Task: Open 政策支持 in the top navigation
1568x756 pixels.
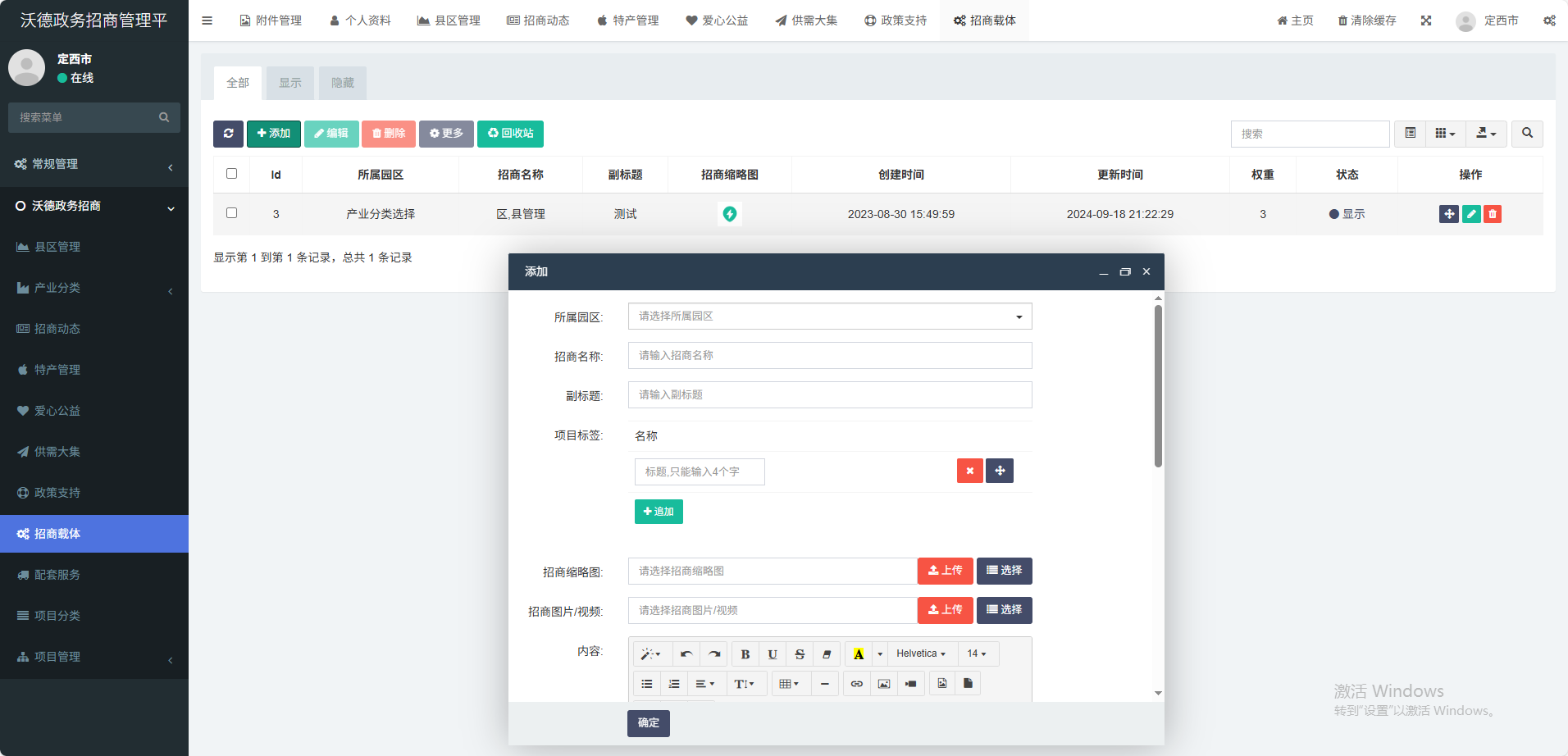Action: (896, 20)
